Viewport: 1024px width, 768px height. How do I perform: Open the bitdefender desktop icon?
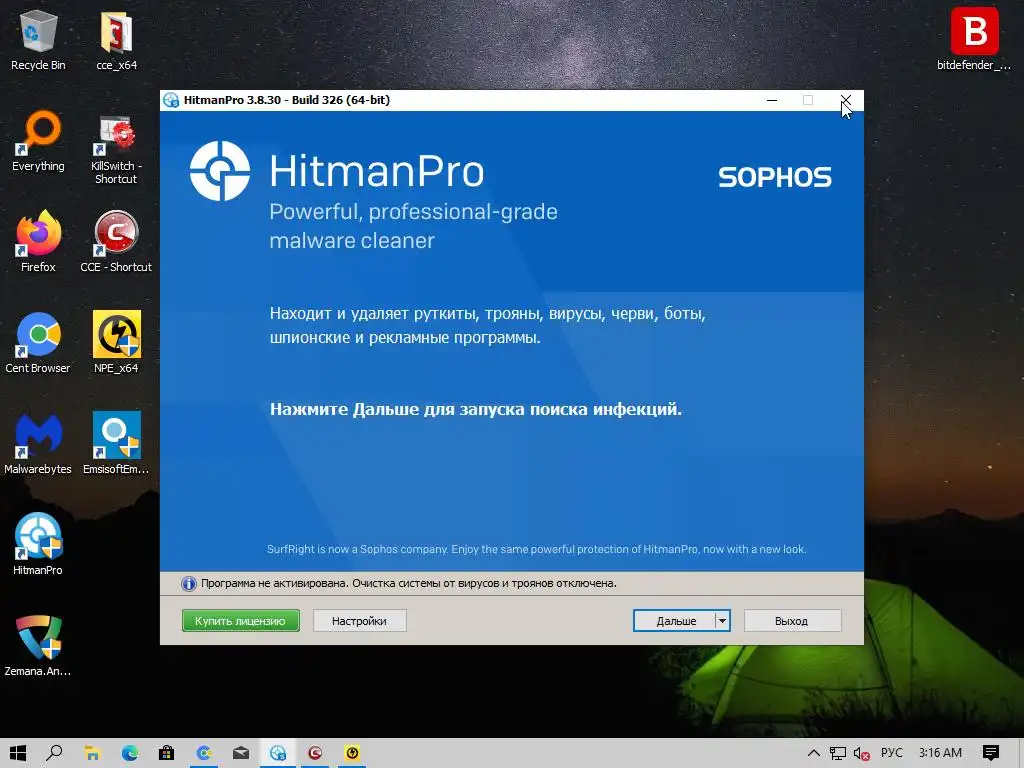[974, 39]
